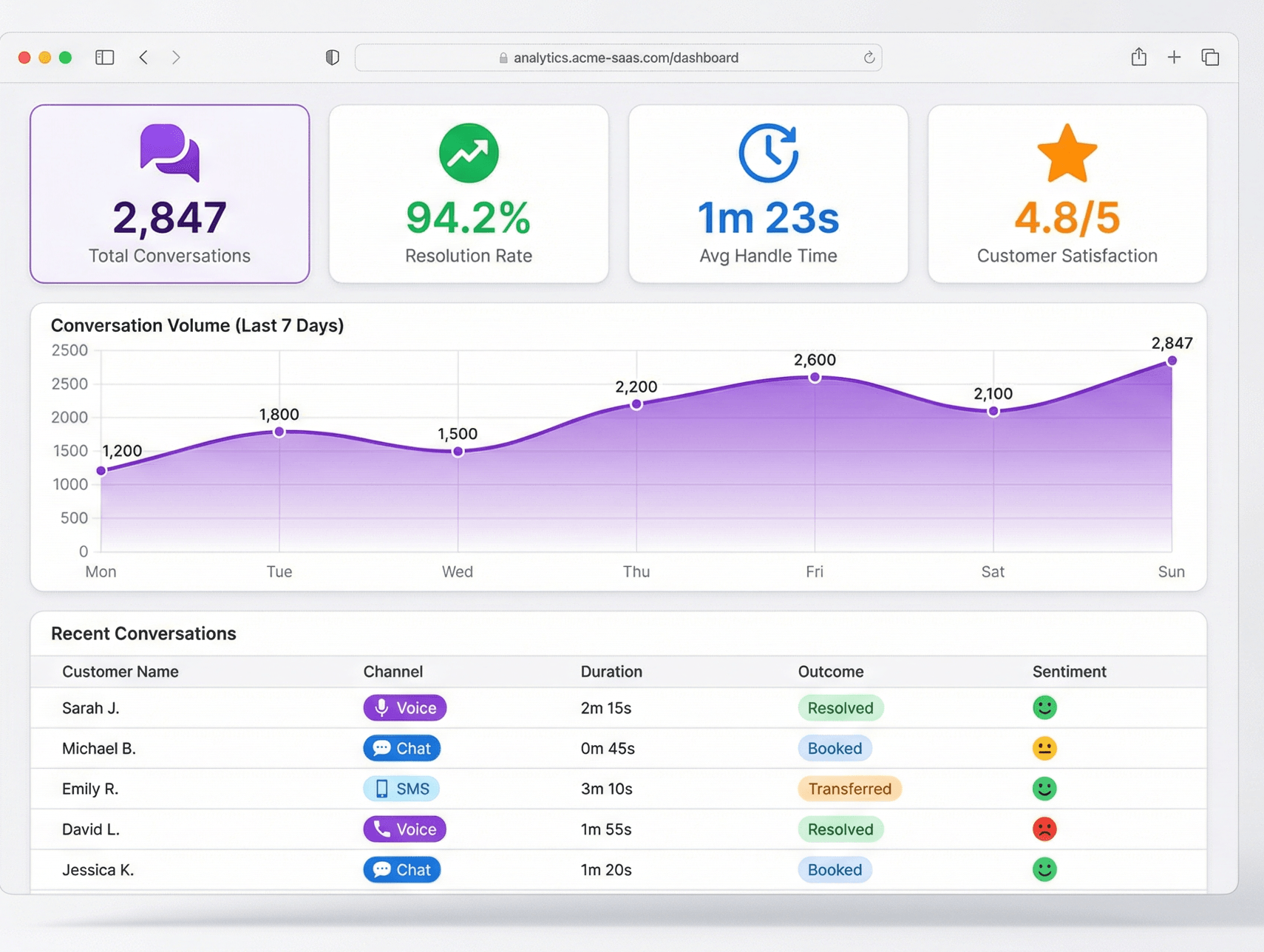Open the Avg Handle Time 1m 23s card
The height and width of the screenshot is (952, 1264).
pos(768,194)
